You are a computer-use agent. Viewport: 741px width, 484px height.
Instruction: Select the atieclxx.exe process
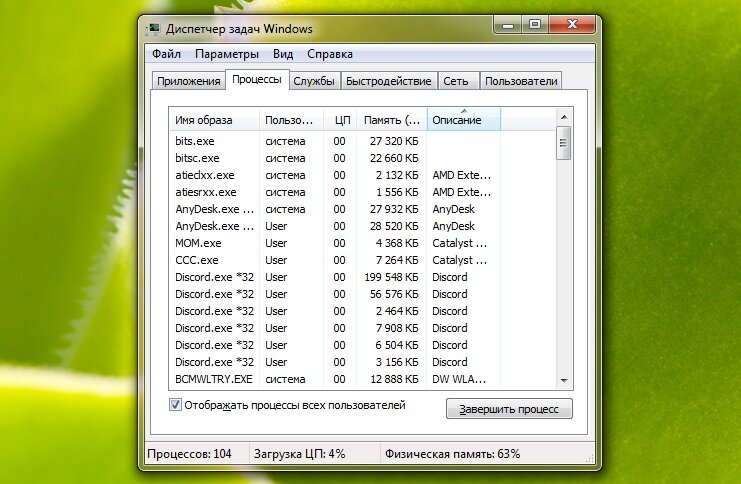pos(362,175)
